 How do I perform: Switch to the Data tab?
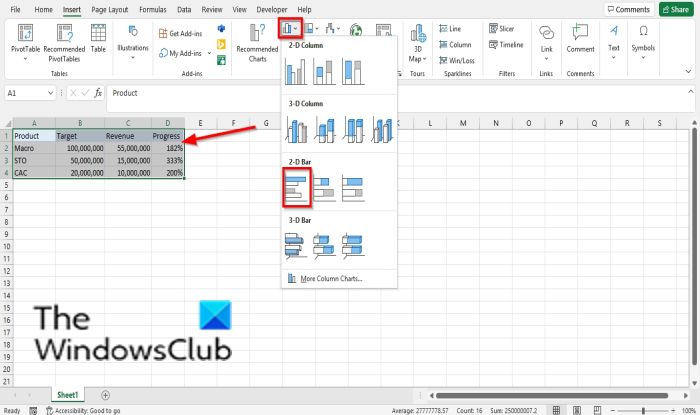coord(184,9)
